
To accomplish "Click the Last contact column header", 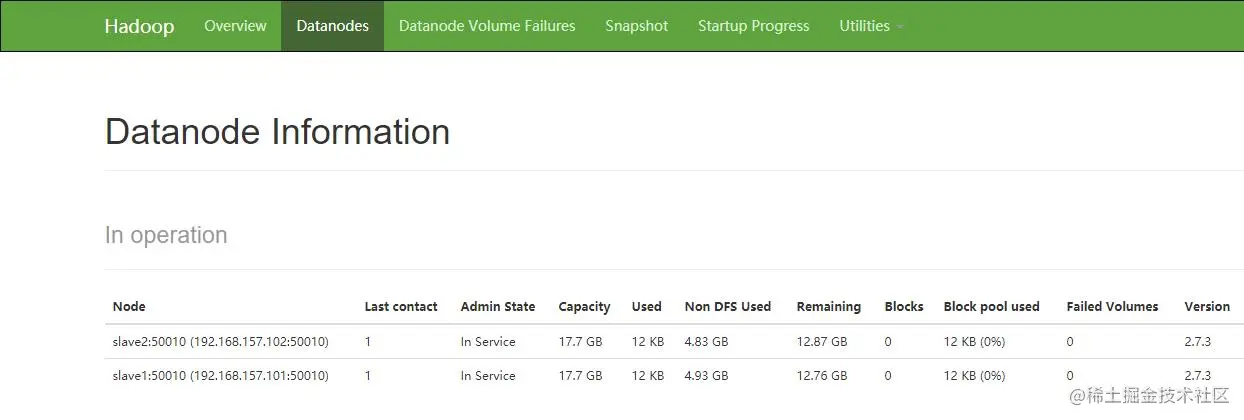I will [401, 307].
